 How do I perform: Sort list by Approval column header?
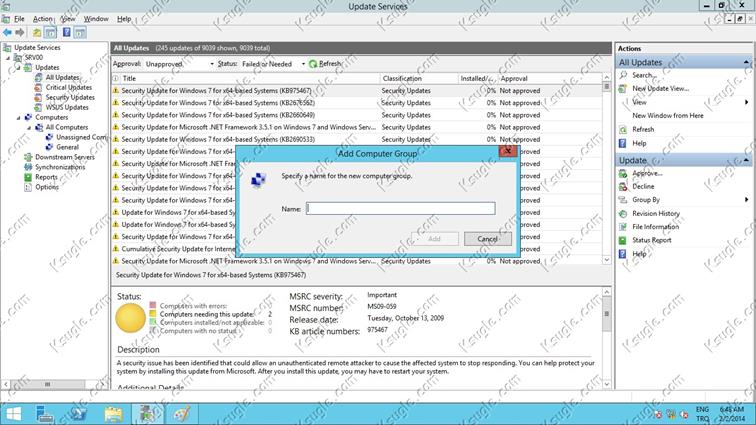550,78
